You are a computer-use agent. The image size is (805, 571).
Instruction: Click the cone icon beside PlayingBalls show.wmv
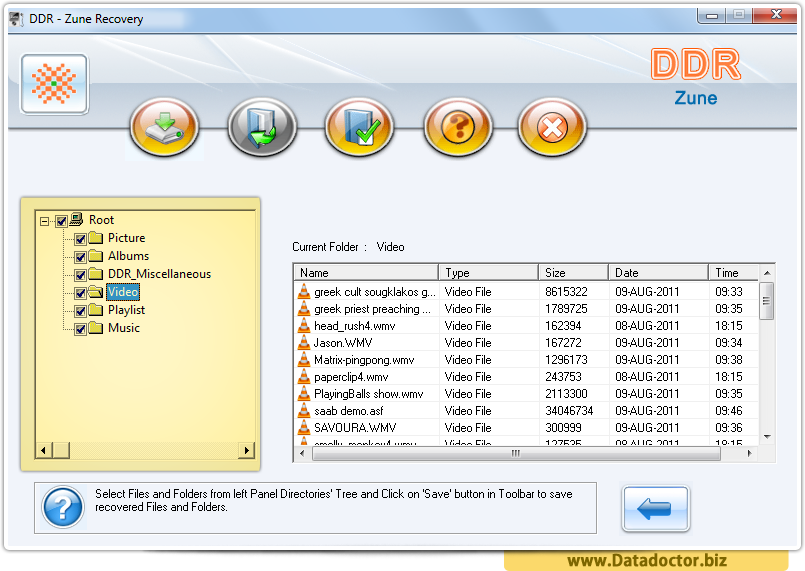304,393
